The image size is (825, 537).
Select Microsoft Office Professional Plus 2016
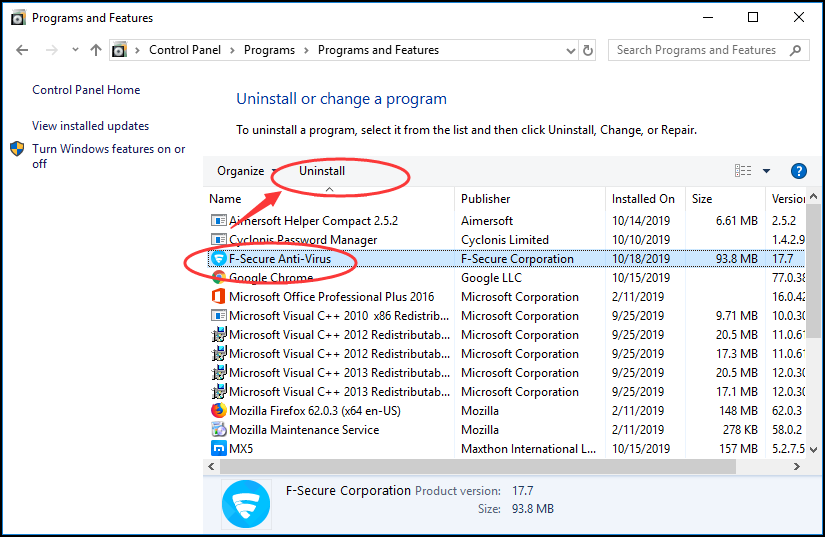331,297
